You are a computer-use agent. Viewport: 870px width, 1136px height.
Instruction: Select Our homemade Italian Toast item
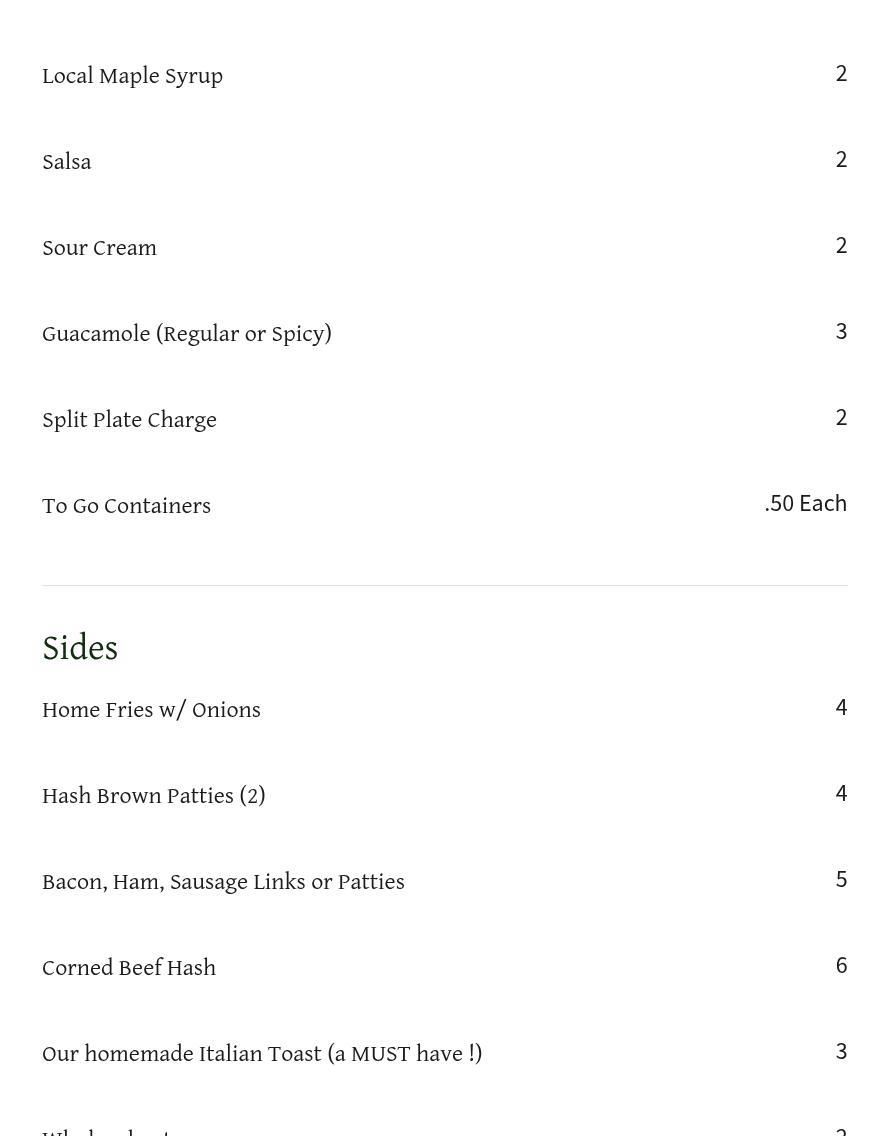[x=262, y=1054]
